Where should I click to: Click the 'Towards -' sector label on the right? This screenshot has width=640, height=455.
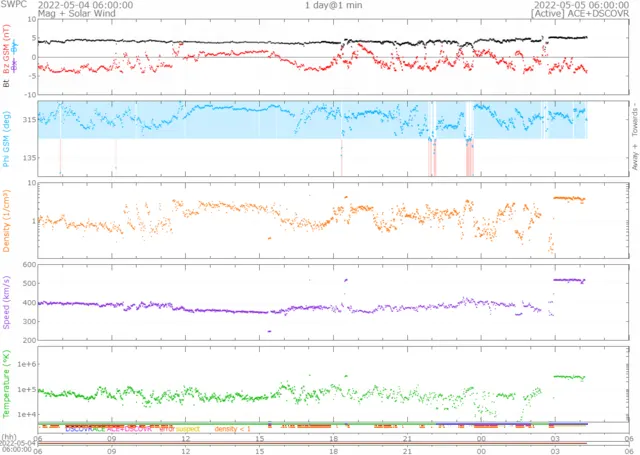click(x=631, y=118)
